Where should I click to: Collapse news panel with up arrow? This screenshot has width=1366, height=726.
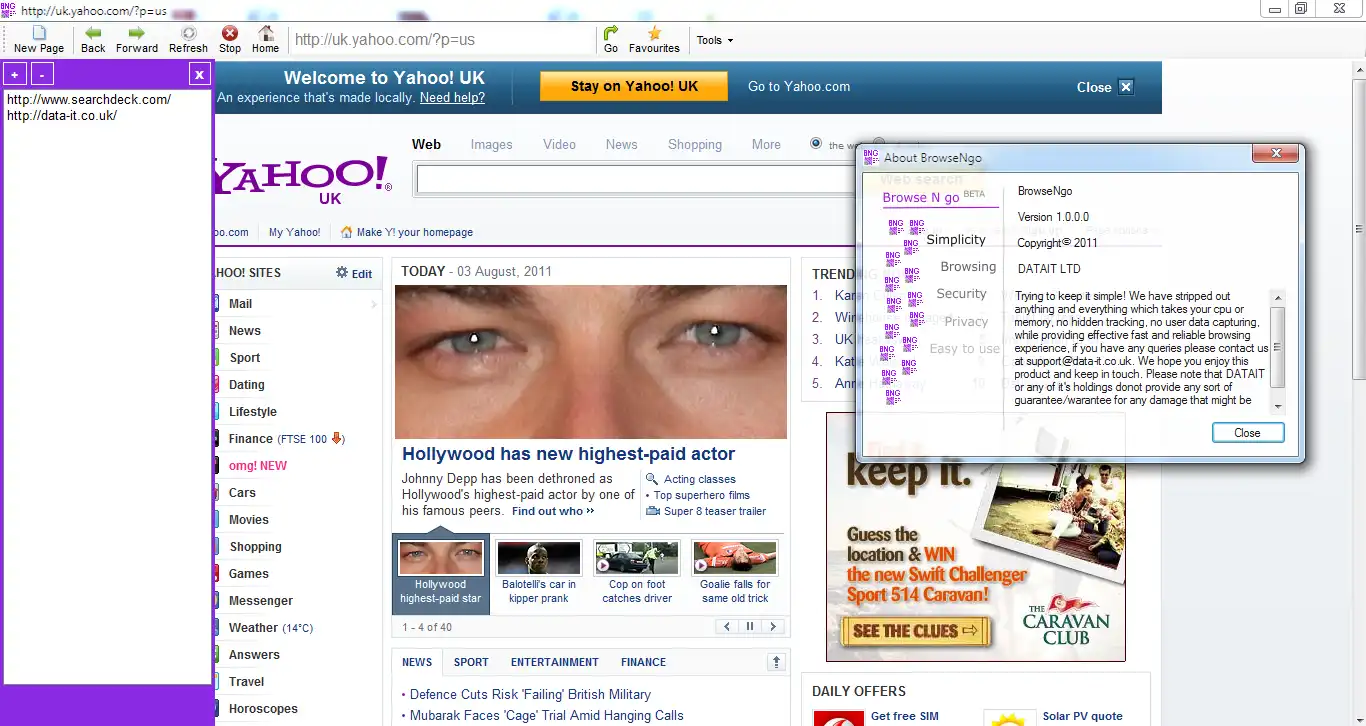click(776, 662)
